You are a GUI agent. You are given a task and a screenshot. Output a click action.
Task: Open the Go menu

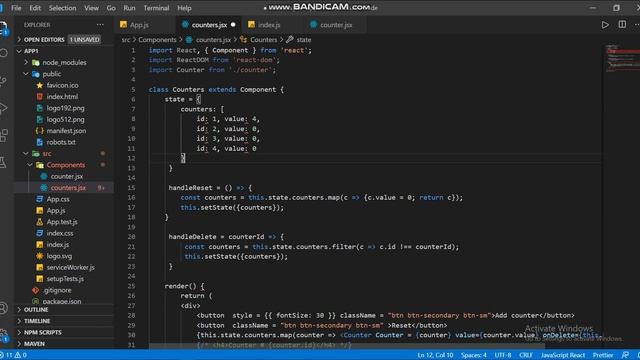[x=111, y=8]
